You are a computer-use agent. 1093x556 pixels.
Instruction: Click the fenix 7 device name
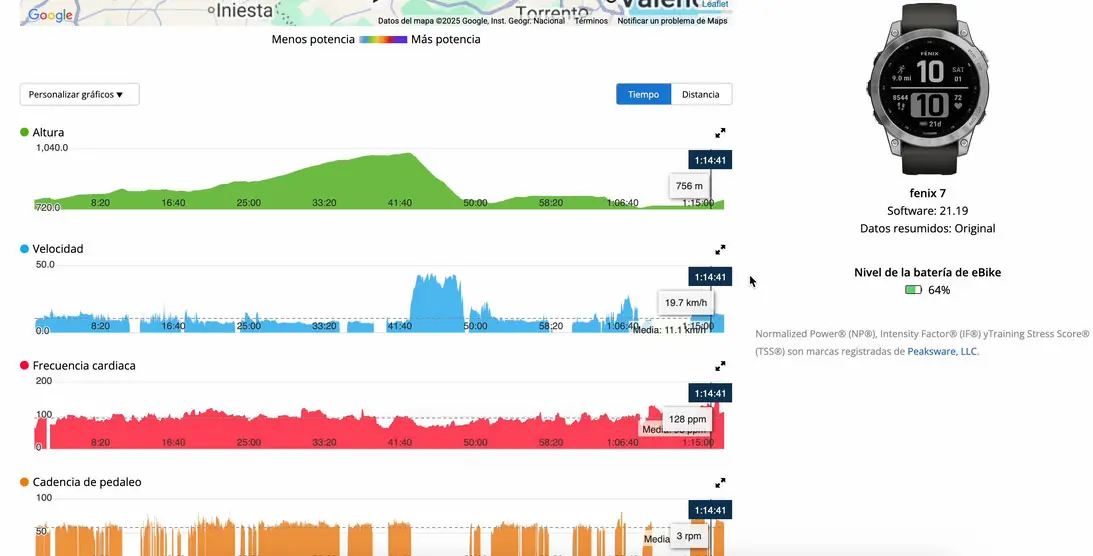927,193
